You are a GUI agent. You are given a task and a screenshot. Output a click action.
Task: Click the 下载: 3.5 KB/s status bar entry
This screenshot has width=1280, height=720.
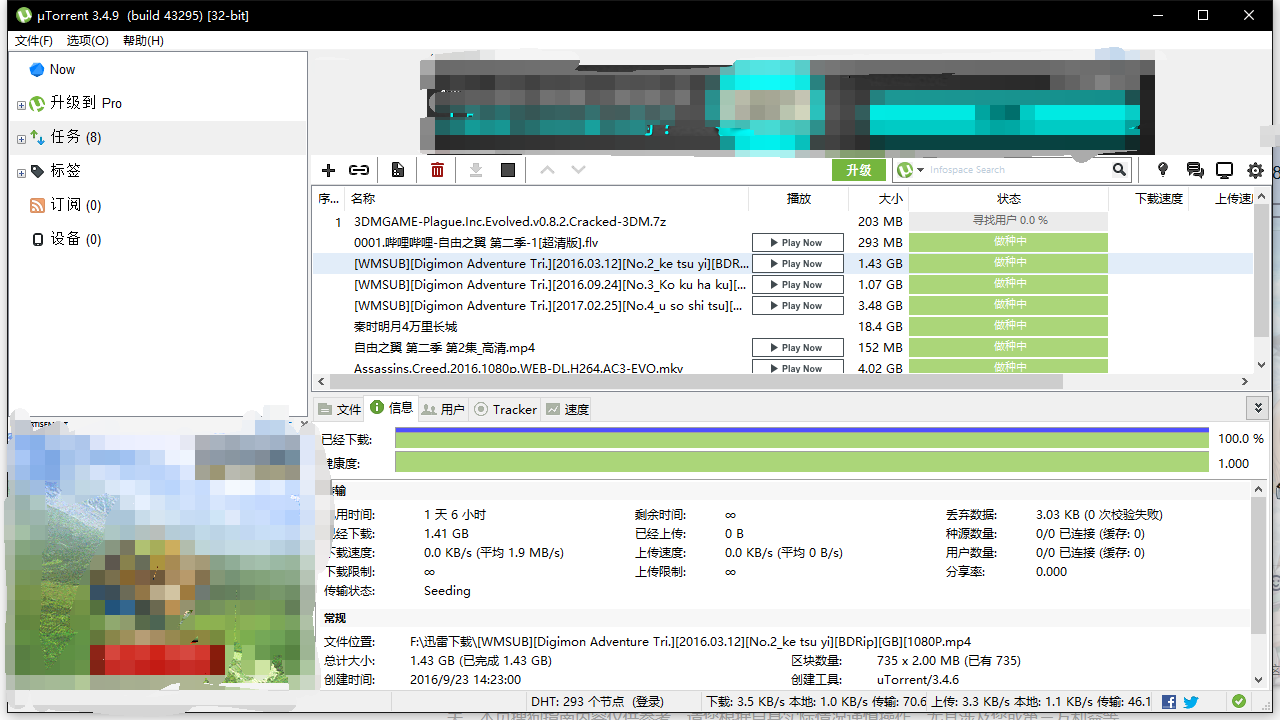[x=815, y=702]
